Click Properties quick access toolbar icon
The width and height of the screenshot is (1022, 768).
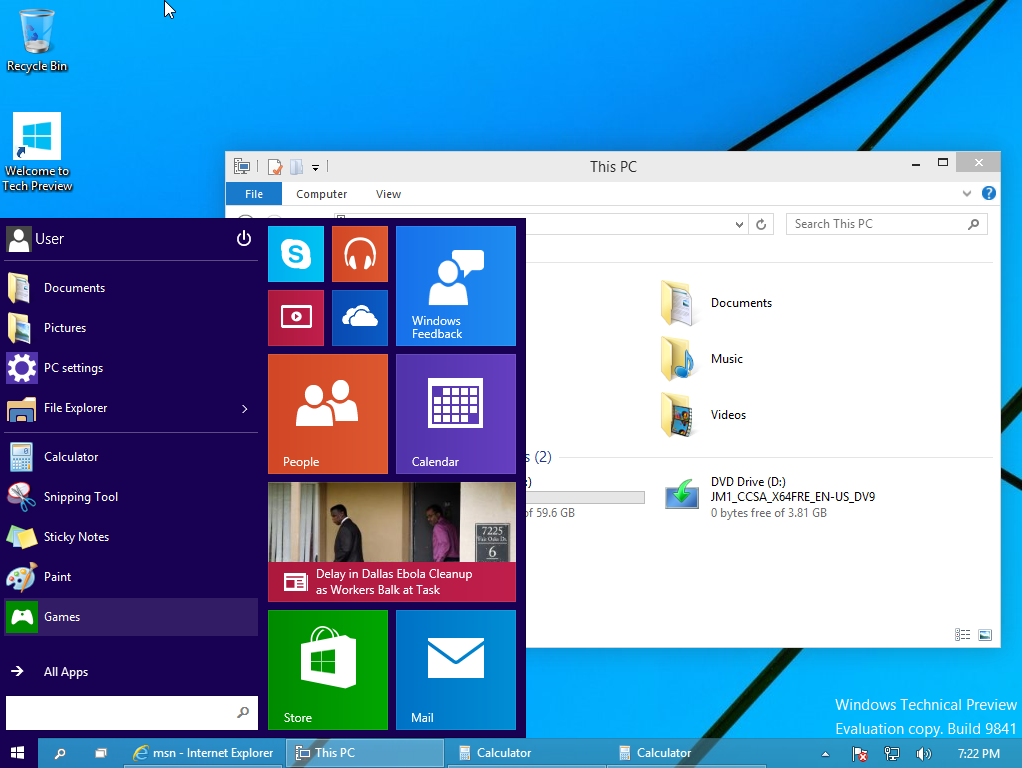pos(275,167)
